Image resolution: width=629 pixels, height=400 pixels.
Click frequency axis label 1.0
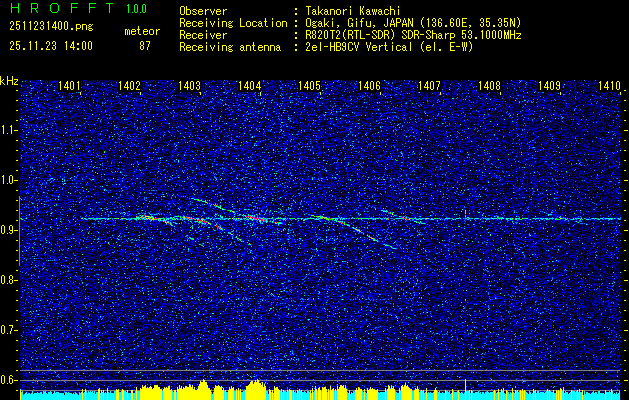(x=7, y=181)
